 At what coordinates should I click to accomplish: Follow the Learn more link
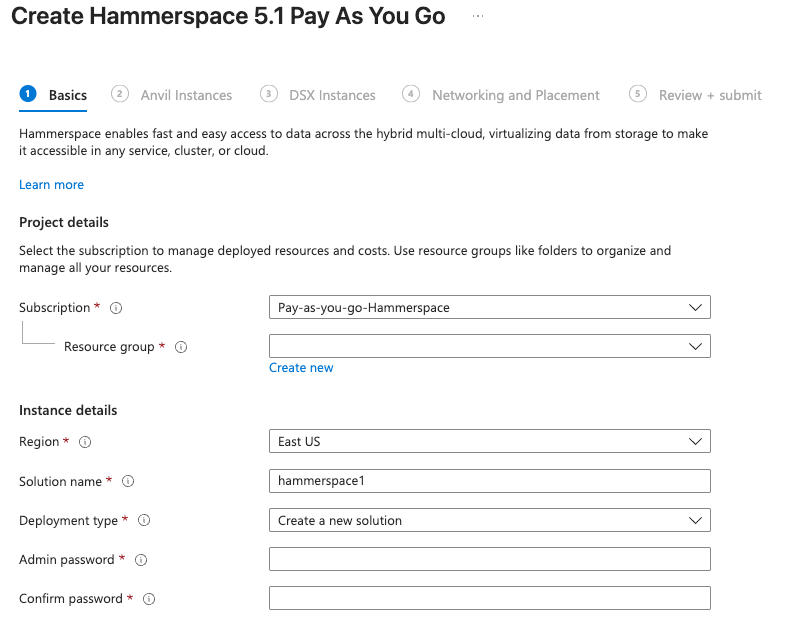pos(51,185)
